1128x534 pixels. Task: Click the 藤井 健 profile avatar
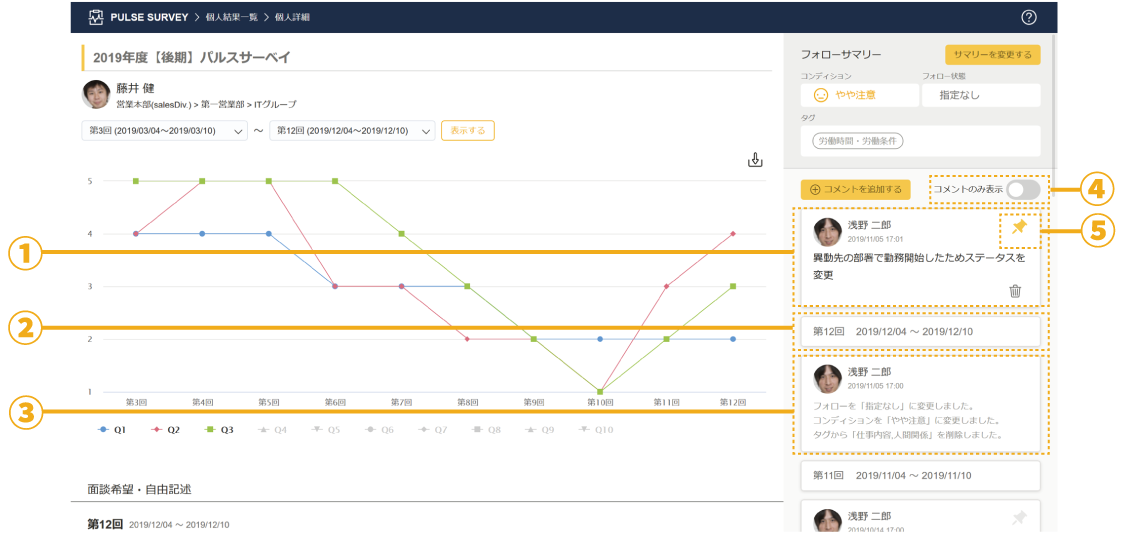coord(96,94)
